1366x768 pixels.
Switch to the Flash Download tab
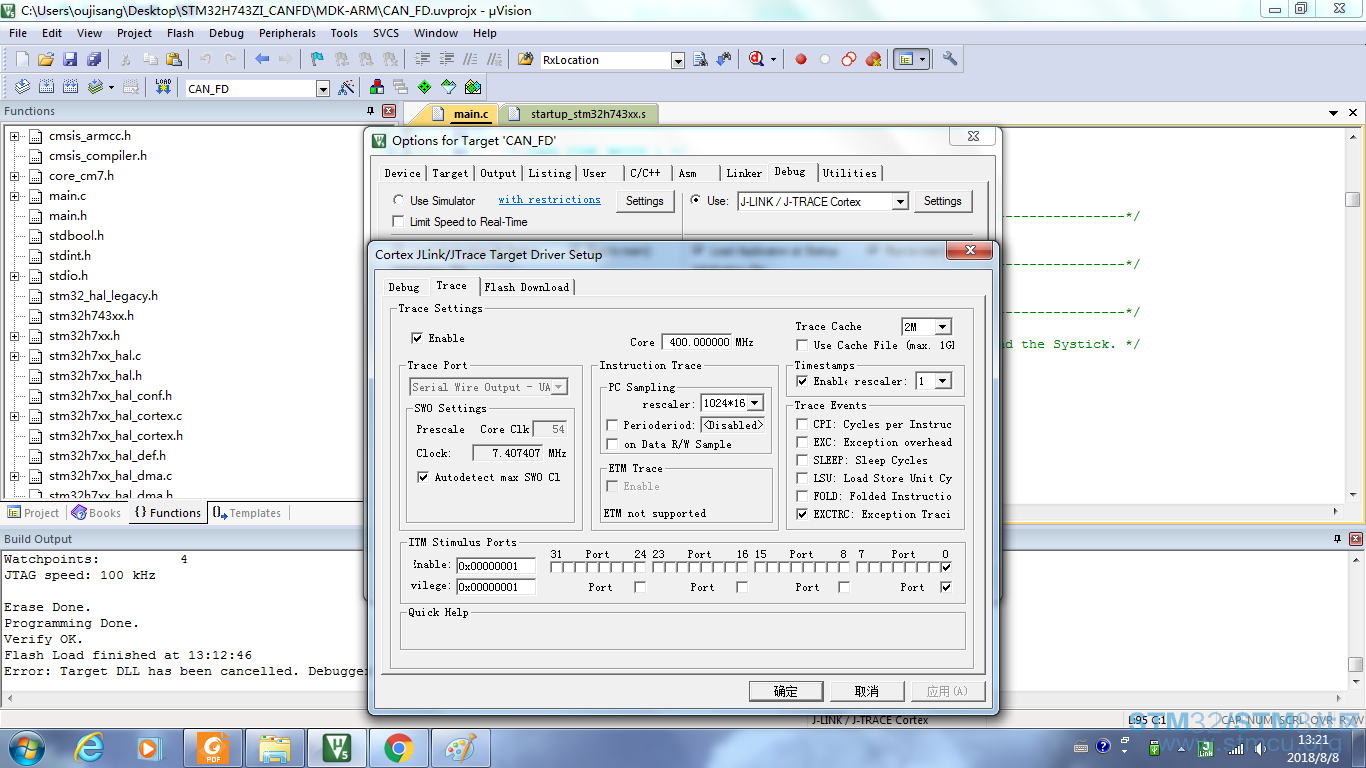pos(527,287)
